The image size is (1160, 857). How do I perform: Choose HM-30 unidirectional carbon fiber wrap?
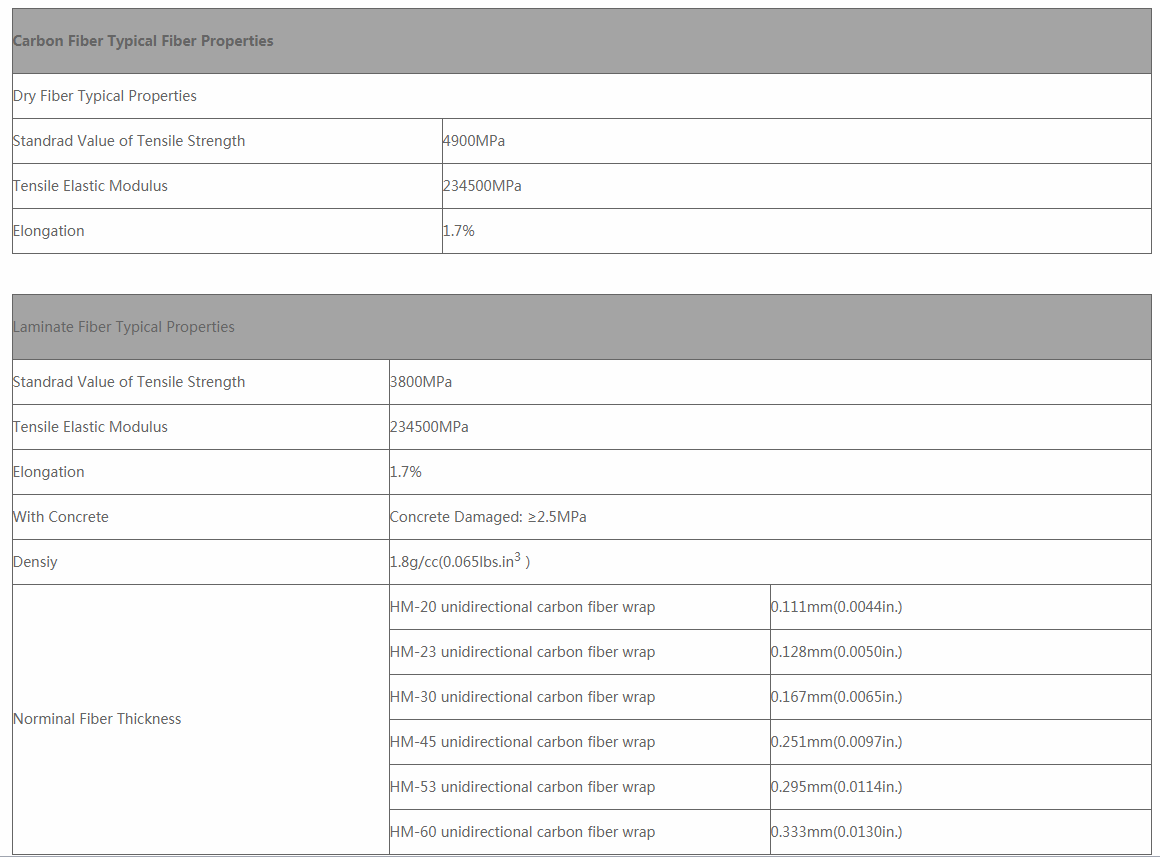coord(523,697)
